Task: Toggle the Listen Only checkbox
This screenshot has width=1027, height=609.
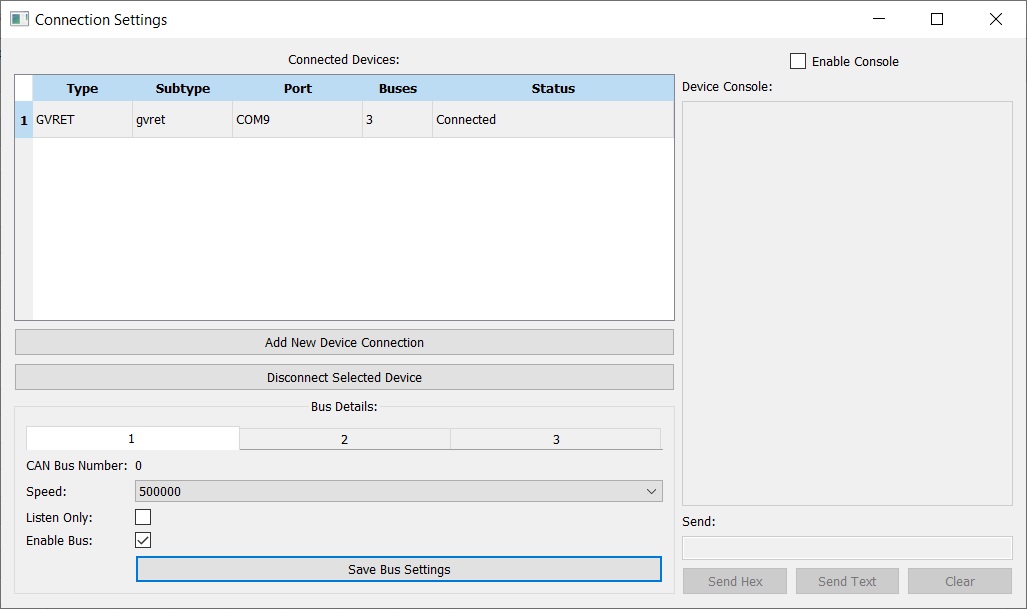Action: coord(143,517)
